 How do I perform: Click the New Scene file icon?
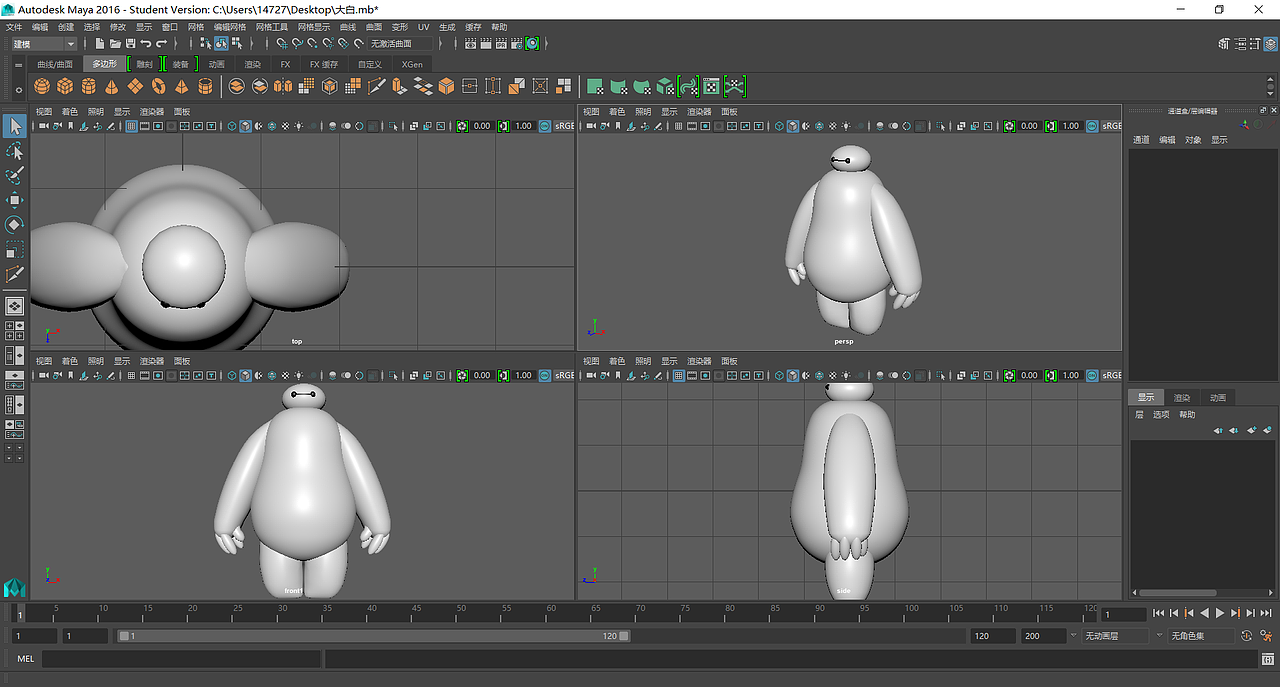pos(100,44)
